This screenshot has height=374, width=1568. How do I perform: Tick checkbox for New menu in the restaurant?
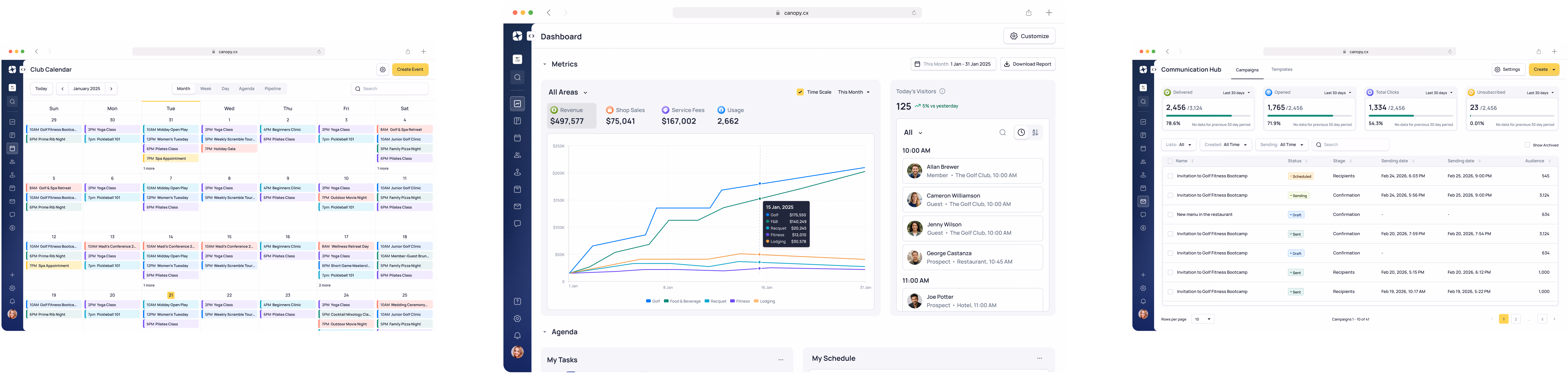tap(1170, 215)
